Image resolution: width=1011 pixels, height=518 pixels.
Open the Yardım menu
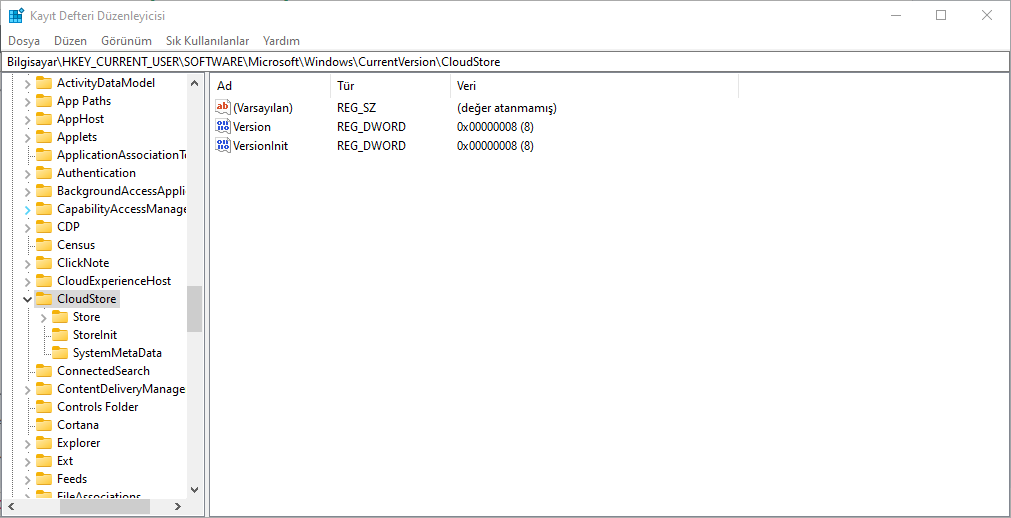coord(281,41)
